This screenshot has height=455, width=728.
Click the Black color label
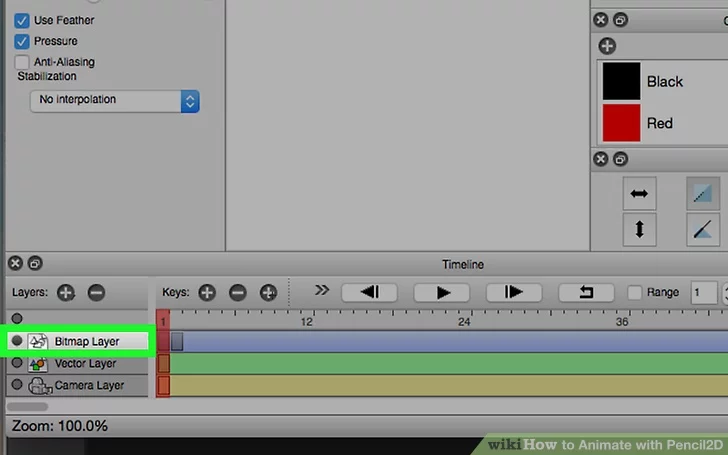click(x=665, y=82)
